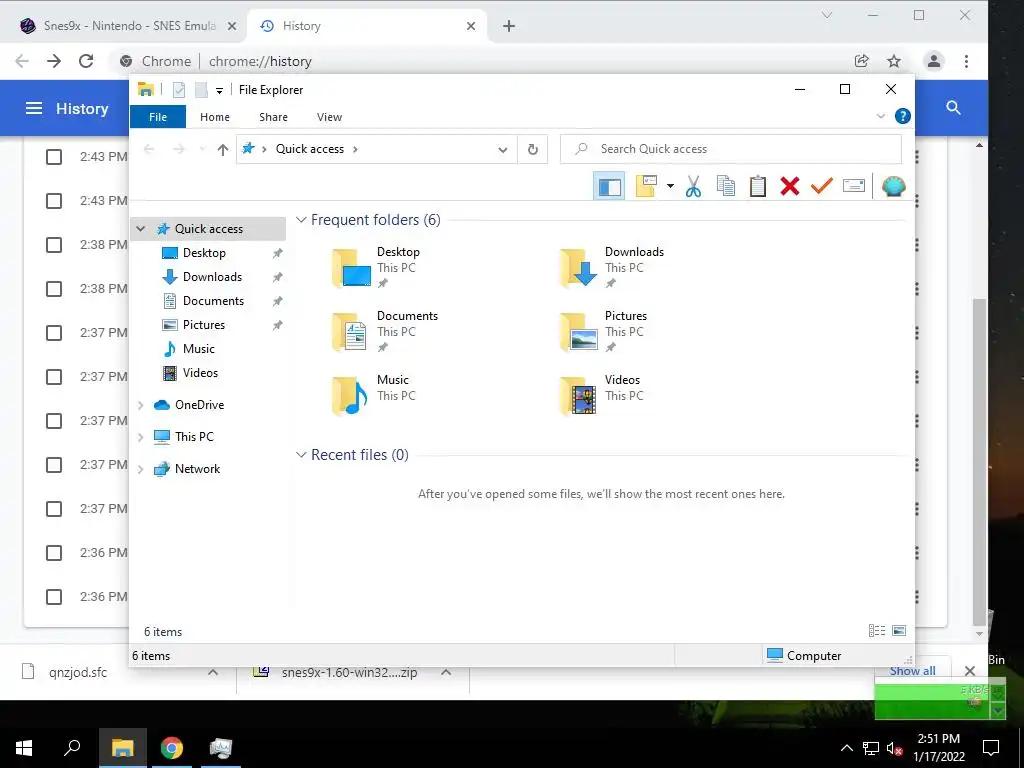Check the first 2:38 PM history entry
The height and width of the screenshot is (768, 1024).
coord(54,245)
